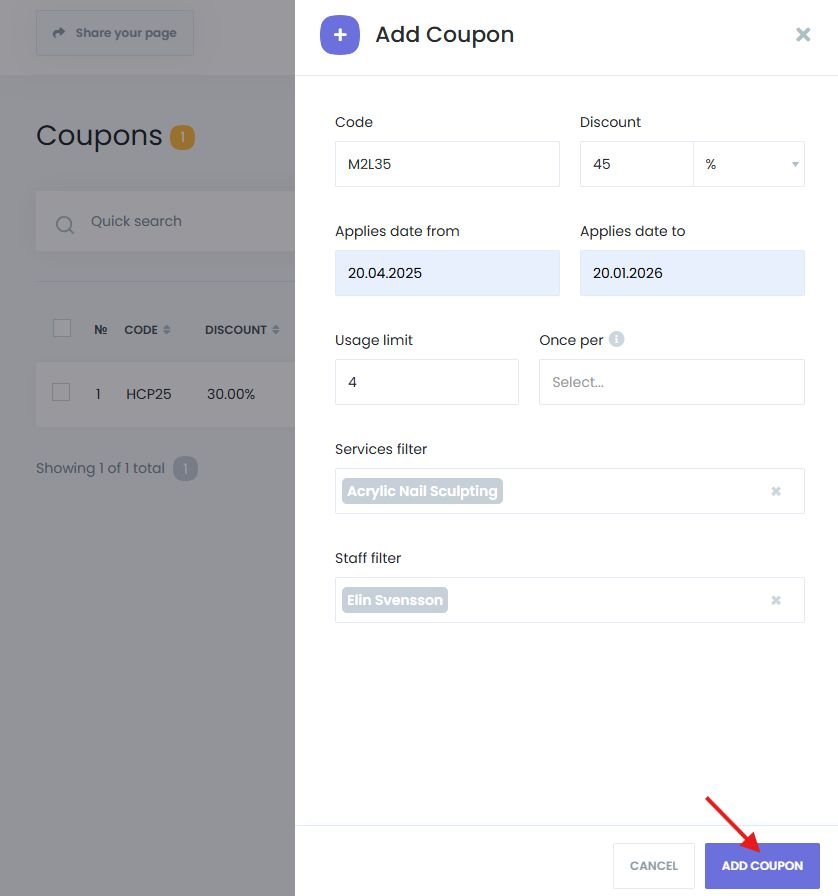Toggle the select-all checkbox in the table header
Viewport: 838px width, 896px height.
point(61,327)
